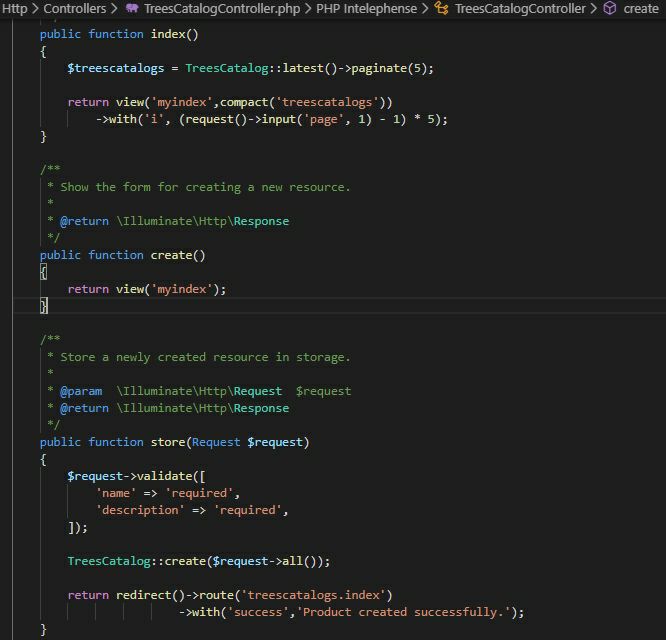Click 'Product created successfully.' string
Viewport: 666px width, 640px height.
point(404,612)
